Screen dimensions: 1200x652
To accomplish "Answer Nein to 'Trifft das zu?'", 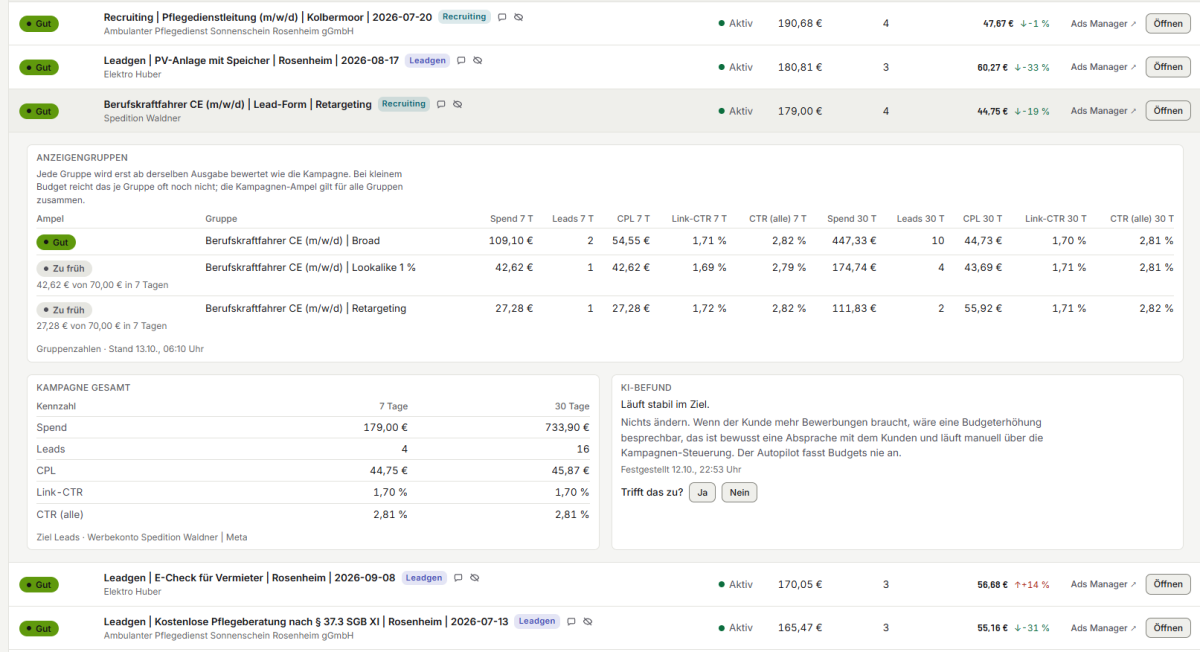I will point(740,492).
